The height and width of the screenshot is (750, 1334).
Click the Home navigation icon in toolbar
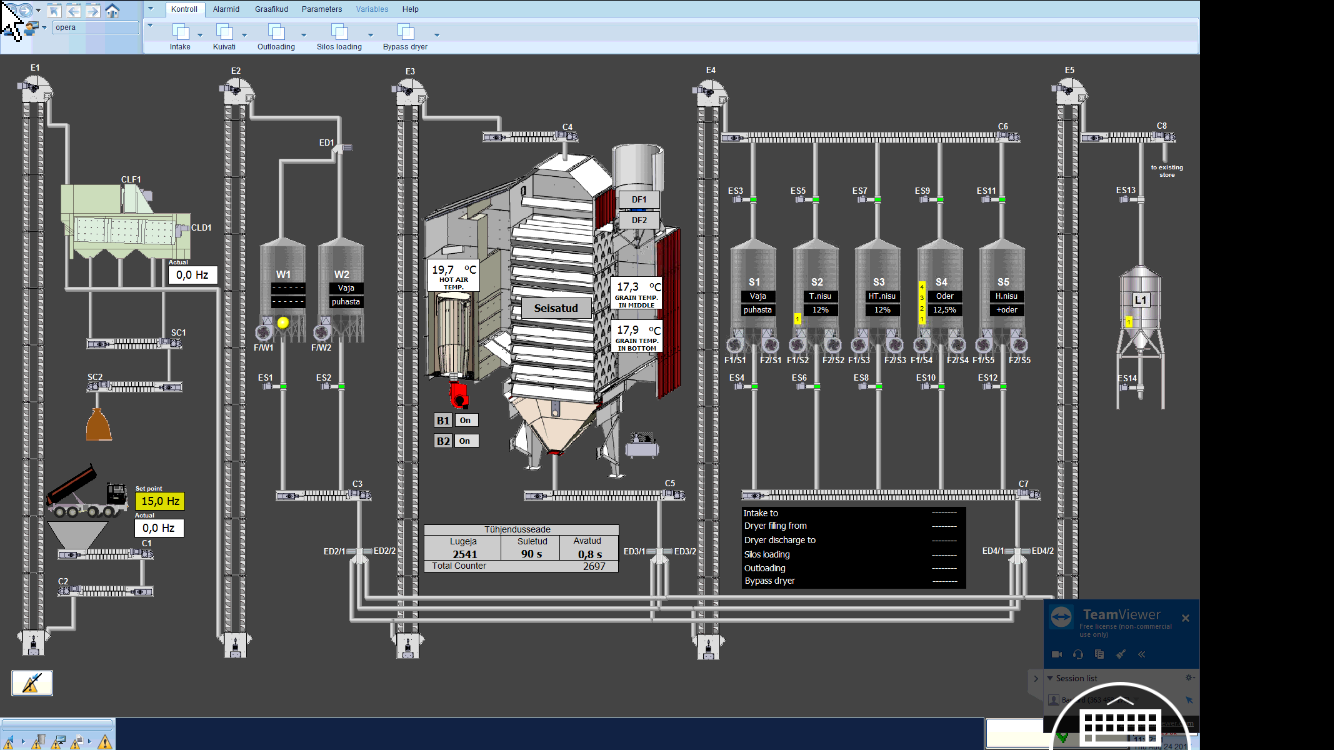112,11
